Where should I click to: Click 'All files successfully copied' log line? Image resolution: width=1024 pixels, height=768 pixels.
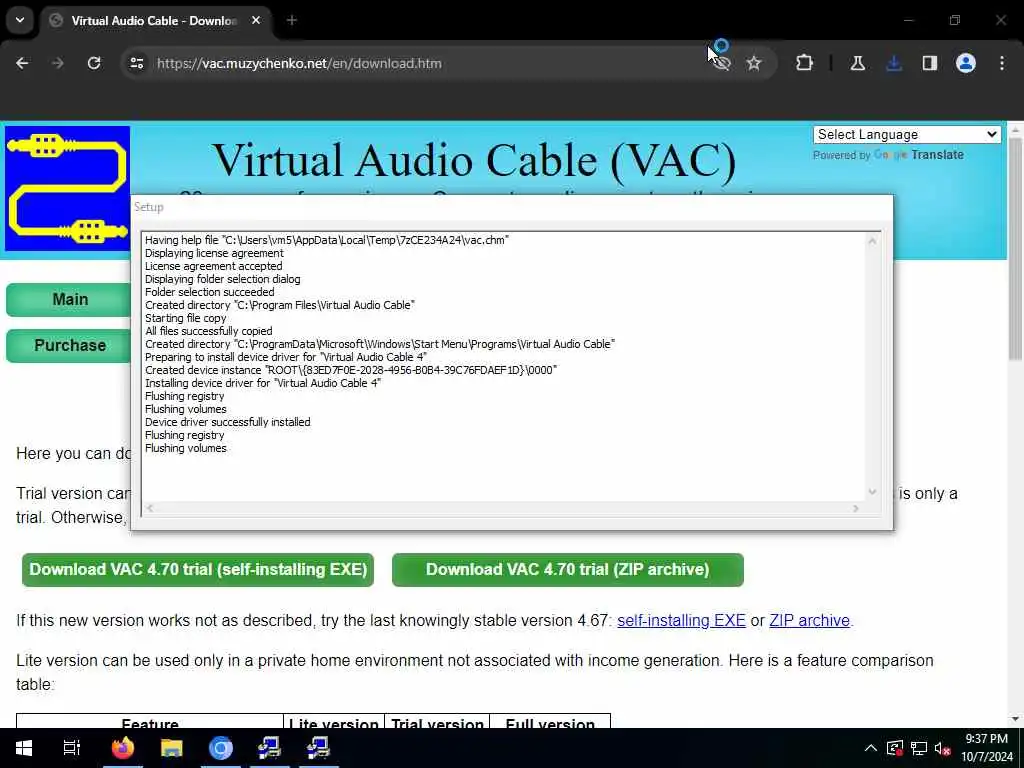(208, 331)
